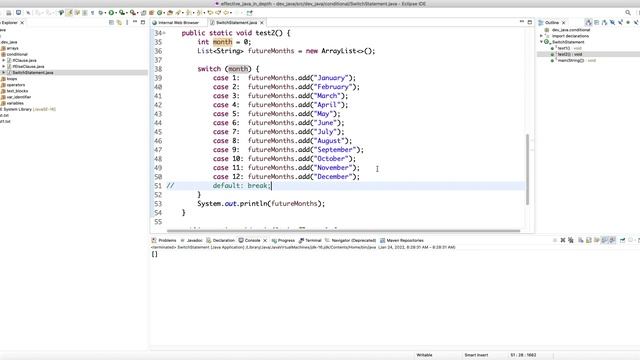Image resolution: width=640 pixels, height=360 pixels.
Task: Click the editor vertical scrollbar
Action: tap(527, 169)
